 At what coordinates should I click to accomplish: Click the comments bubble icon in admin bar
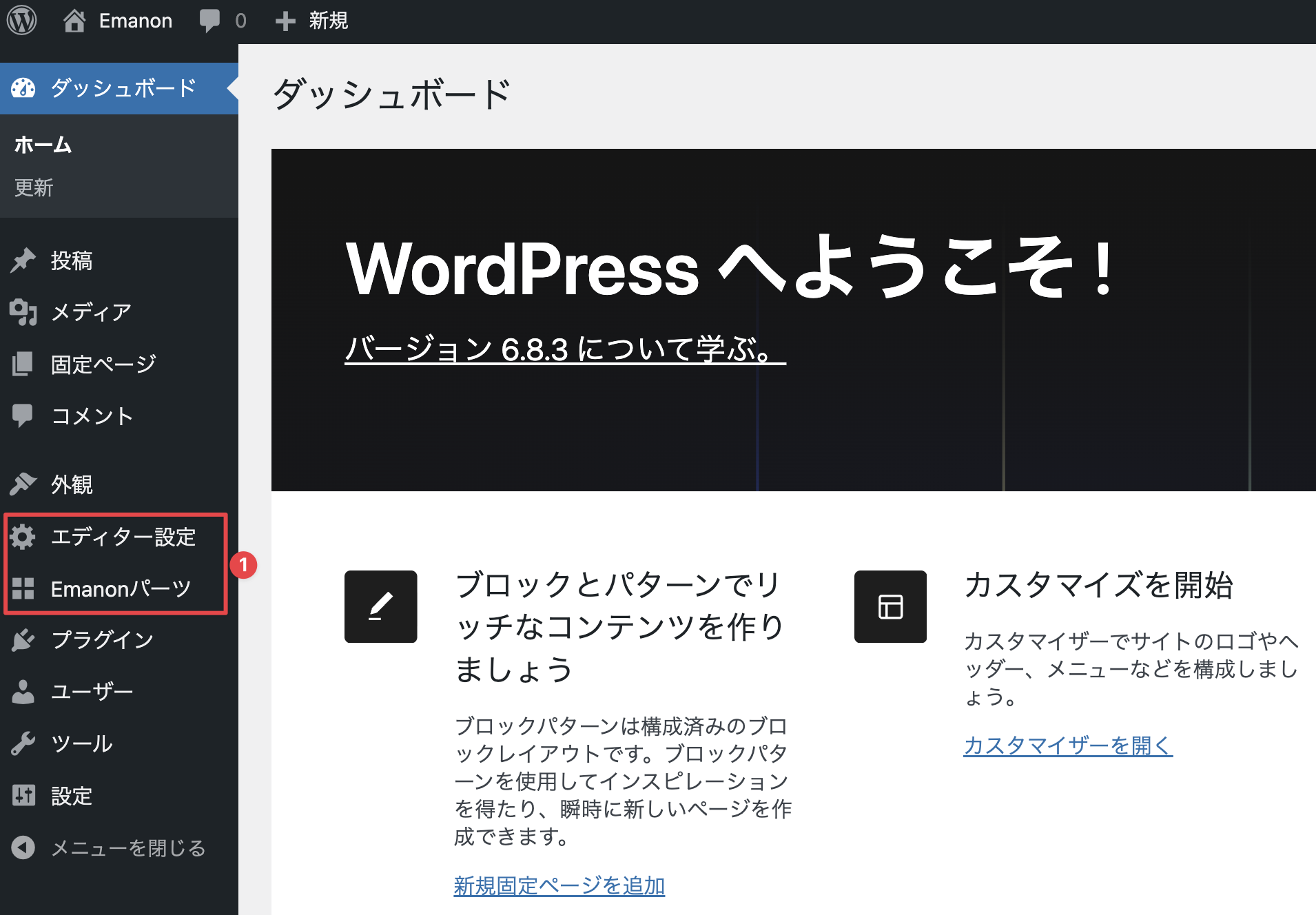209,21
